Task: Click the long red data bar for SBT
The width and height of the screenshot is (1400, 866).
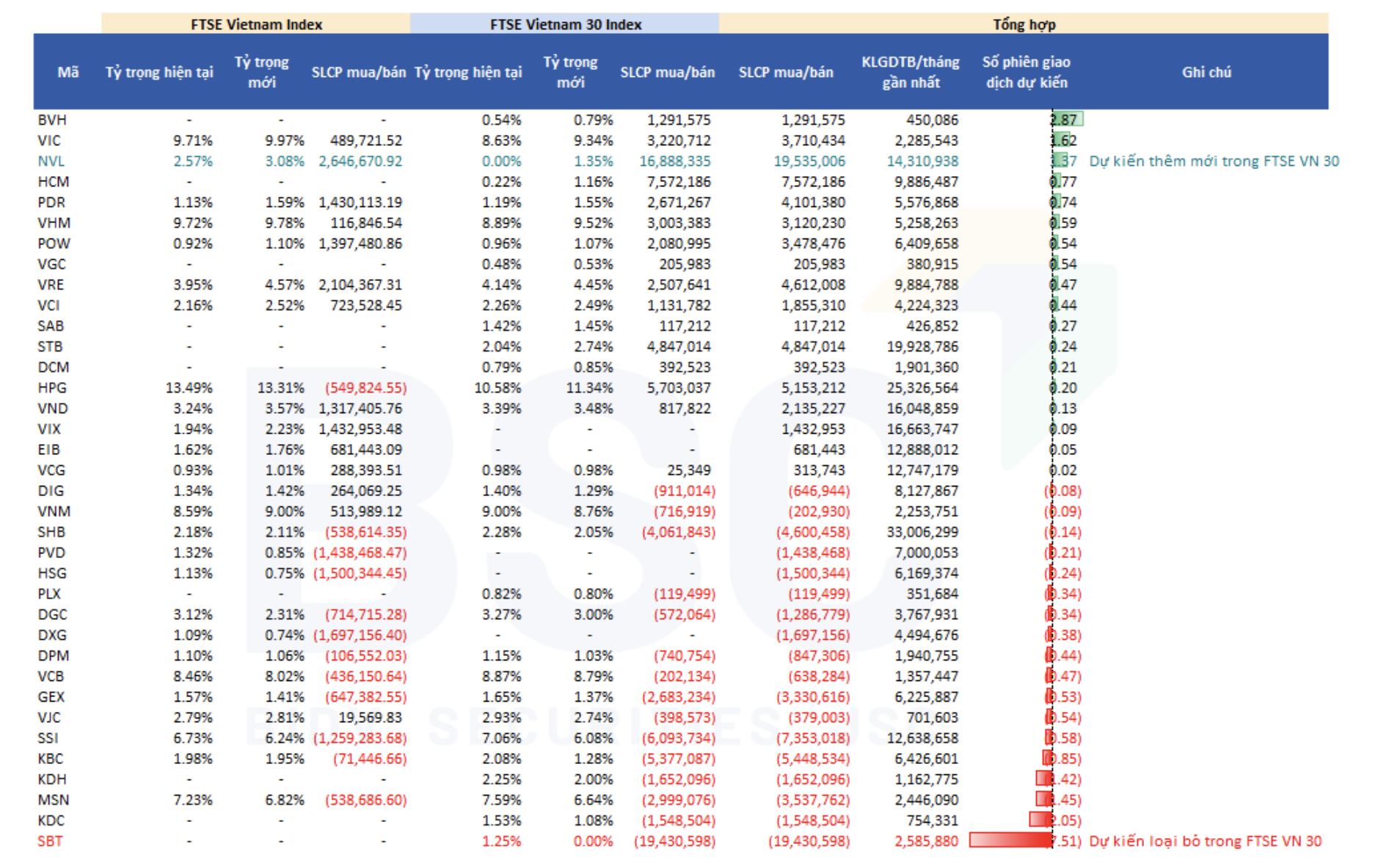Action: [x=1010, y=840]
